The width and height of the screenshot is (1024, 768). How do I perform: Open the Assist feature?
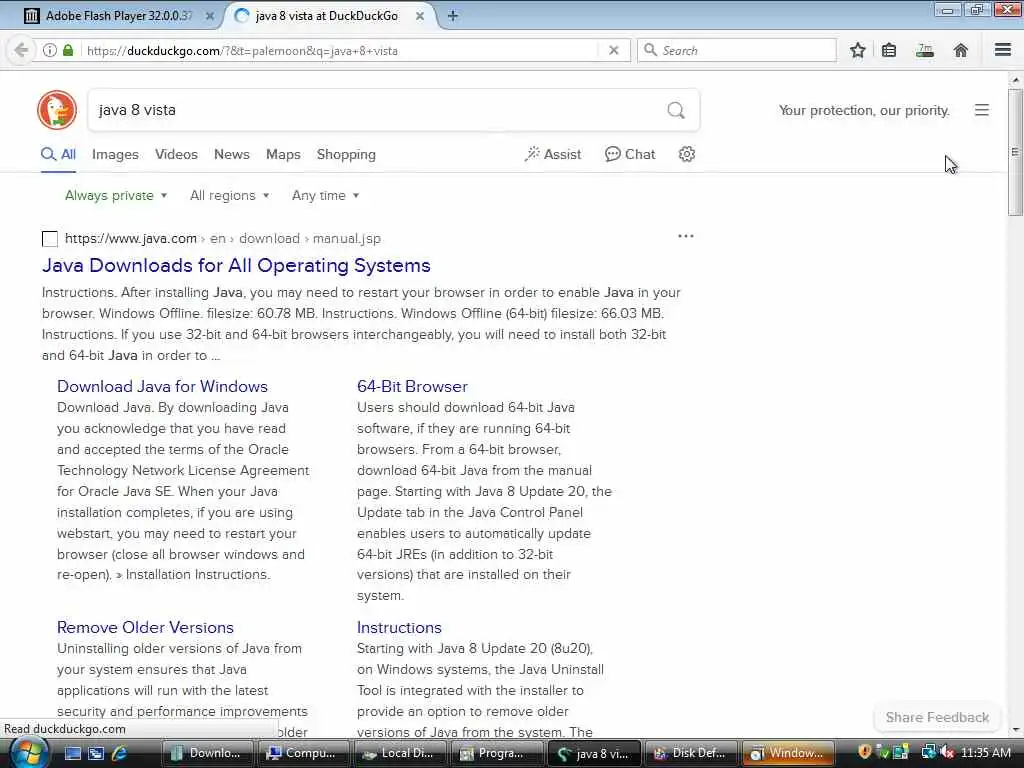[552, 154]
